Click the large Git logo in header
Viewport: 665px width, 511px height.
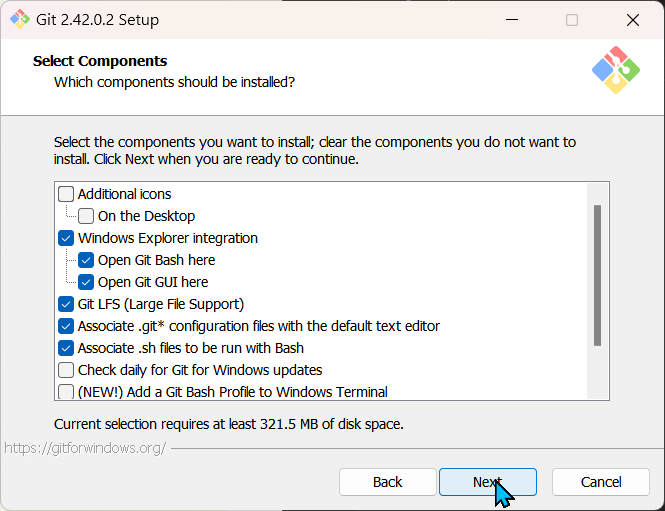point(616,70)
